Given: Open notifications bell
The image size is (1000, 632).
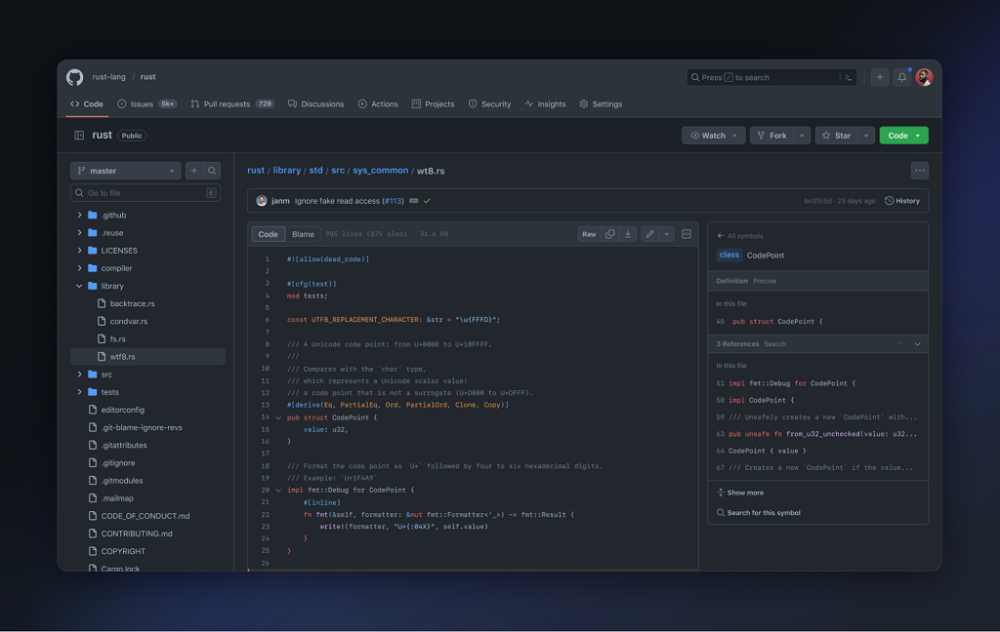Looking at the screenshot, I should coord(904,76).
